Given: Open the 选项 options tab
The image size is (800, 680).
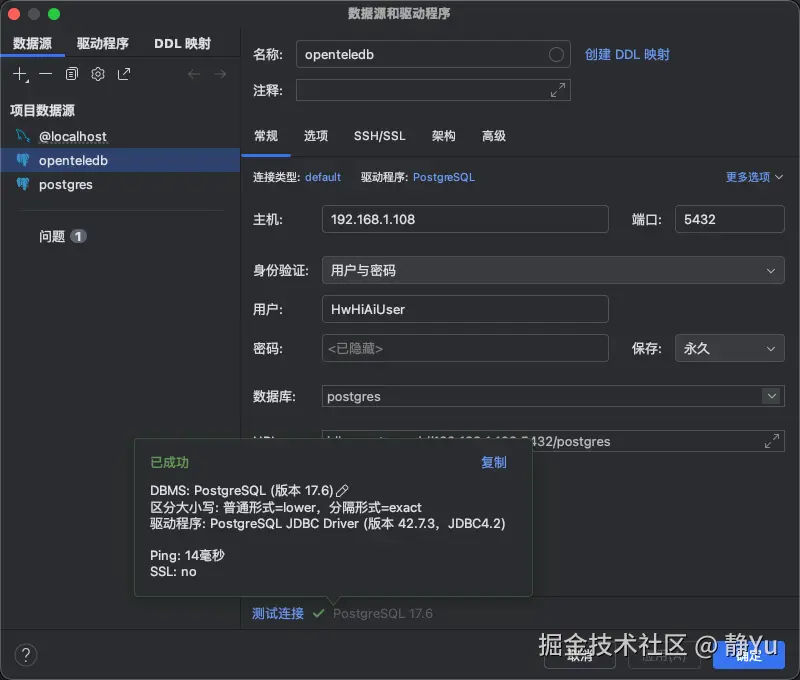Looking at the screenshot, I should click(x=316, y=136).
